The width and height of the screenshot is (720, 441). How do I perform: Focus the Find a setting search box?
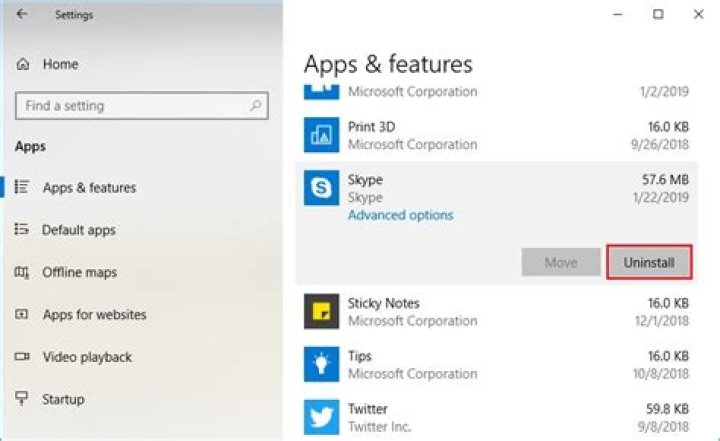141,106
